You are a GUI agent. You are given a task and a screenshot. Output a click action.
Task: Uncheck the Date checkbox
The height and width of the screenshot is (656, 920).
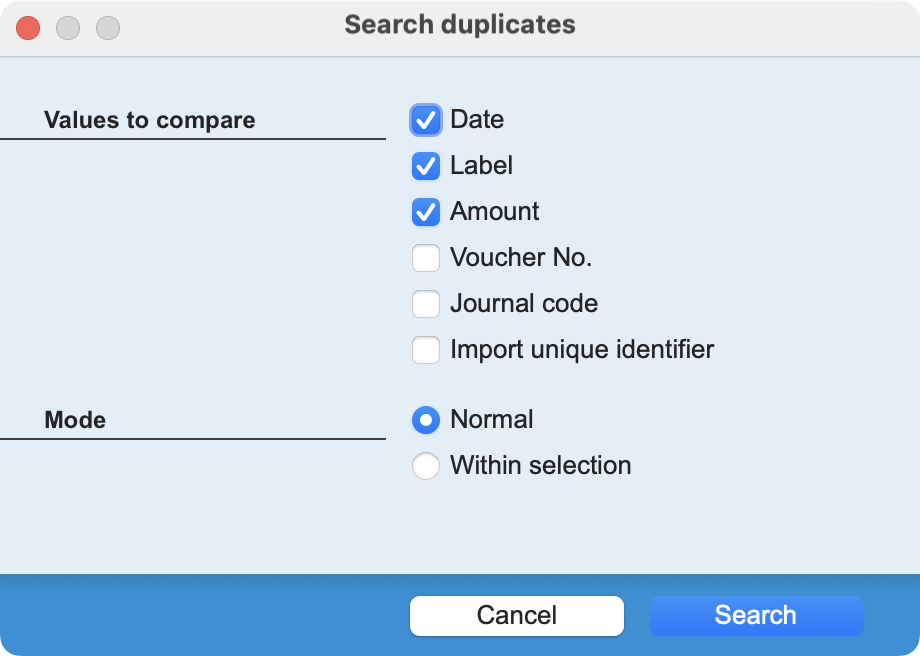[x=426, y=120]
